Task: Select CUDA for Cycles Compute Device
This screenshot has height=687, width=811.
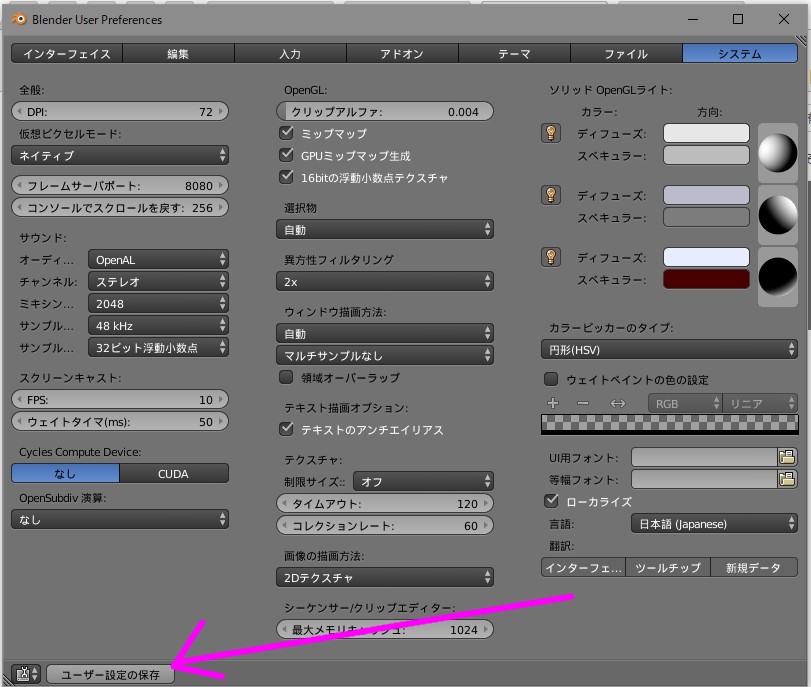Action: (174, 473)
